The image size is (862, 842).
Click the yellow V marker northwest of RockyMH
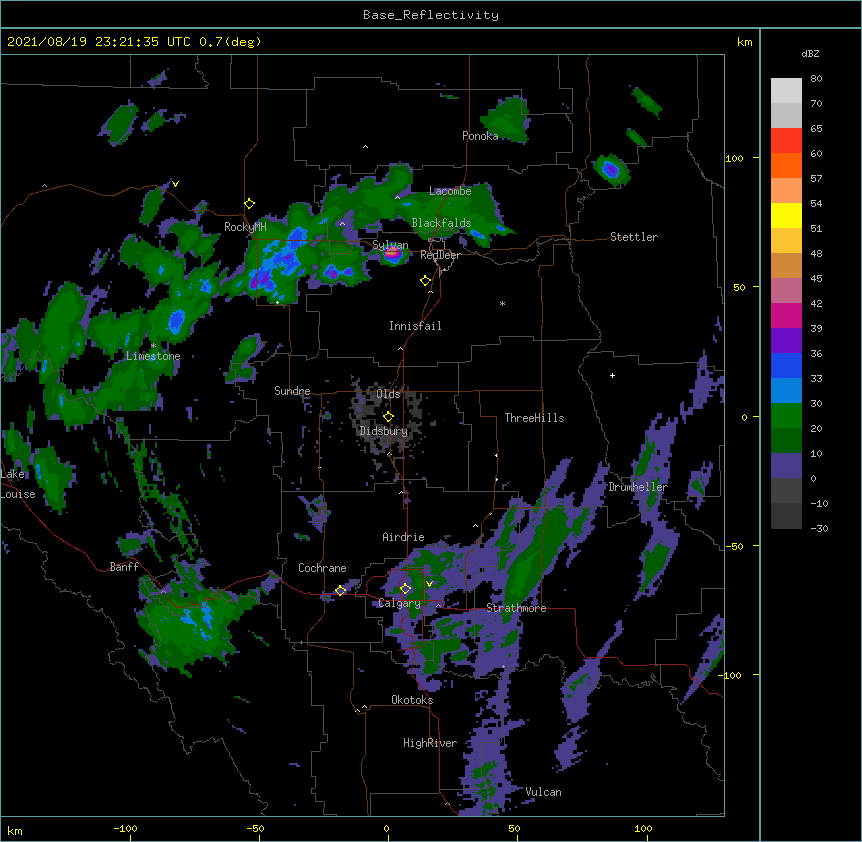pyautogui.click(x=175, y=184)
